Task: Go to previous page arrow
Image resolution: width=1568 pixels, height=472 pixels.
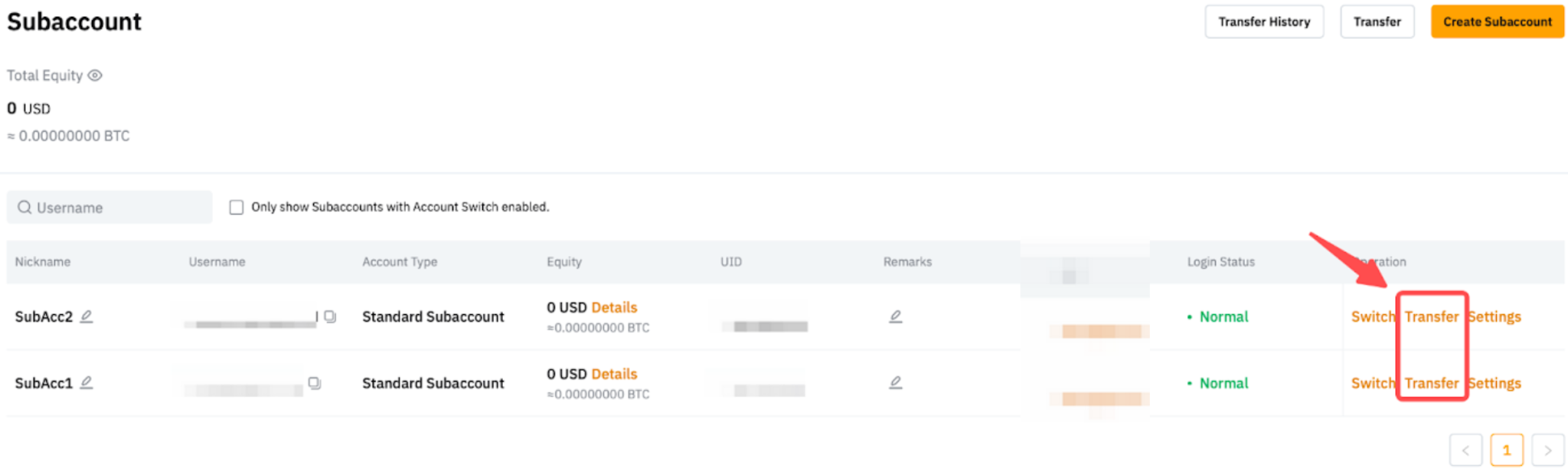Action: [x=1465, y=451]
